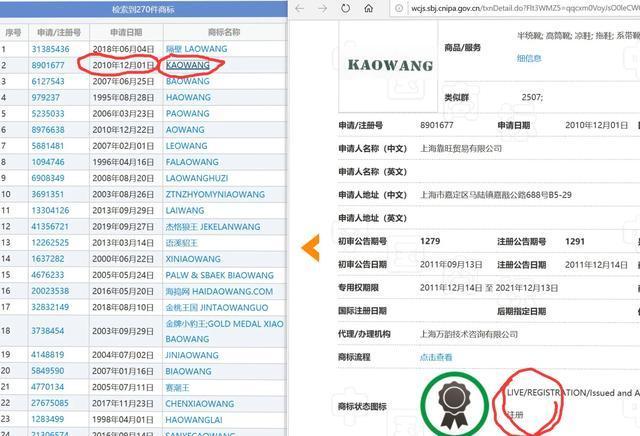Open registration number 5849590
640x436 pixels.
click(48, 371)
